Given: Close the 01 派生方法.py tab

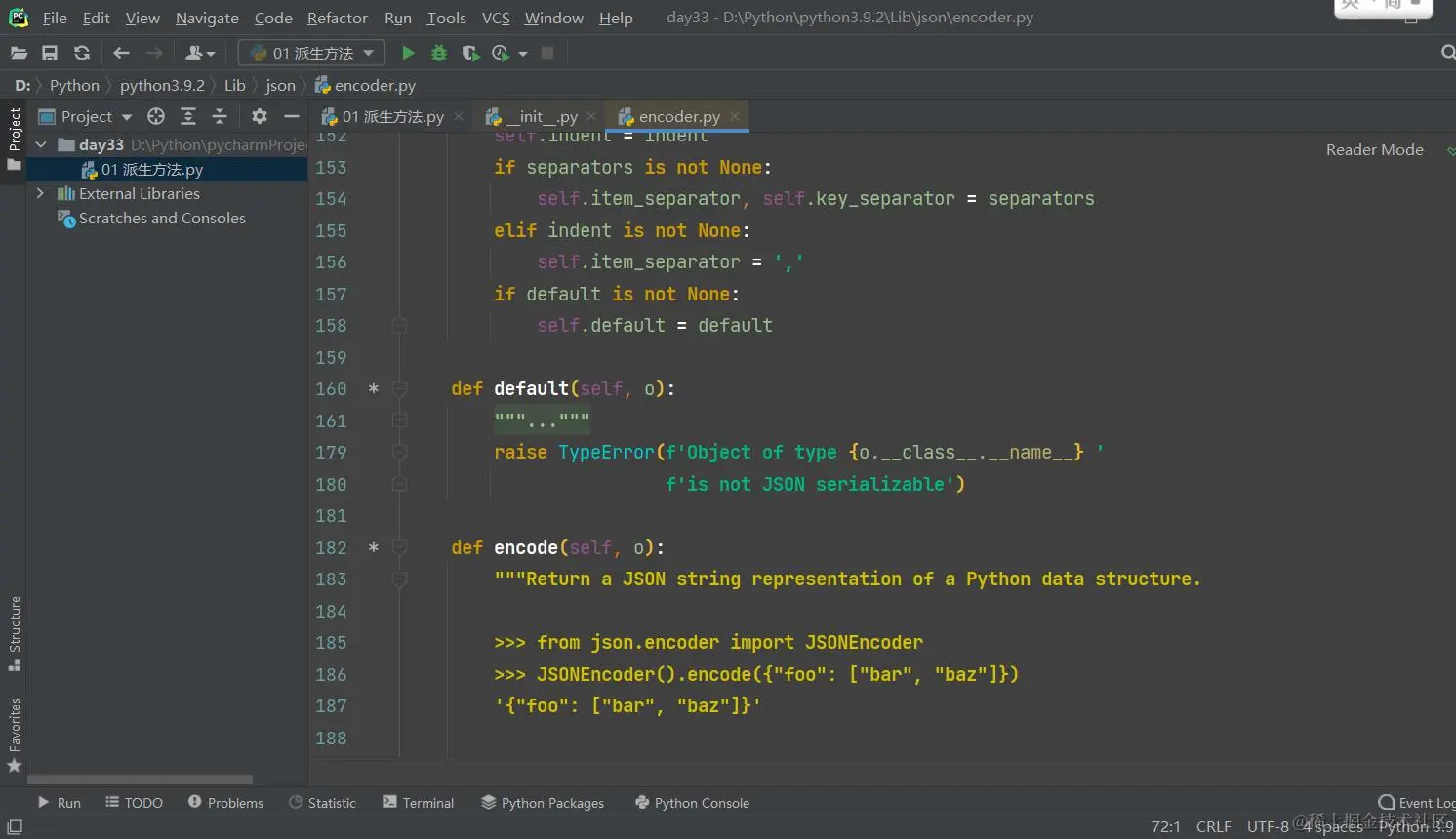Looking at the screenshot, I should (458, 116).
